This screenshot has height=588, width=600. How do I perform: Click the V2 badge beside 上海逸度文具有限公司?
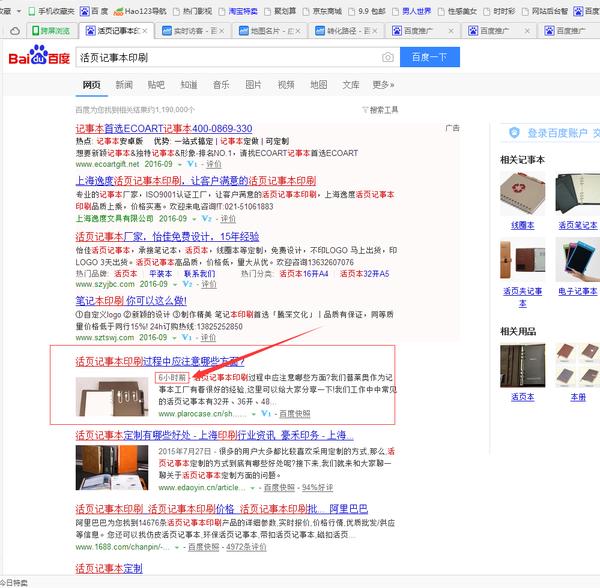coord(207,219)
